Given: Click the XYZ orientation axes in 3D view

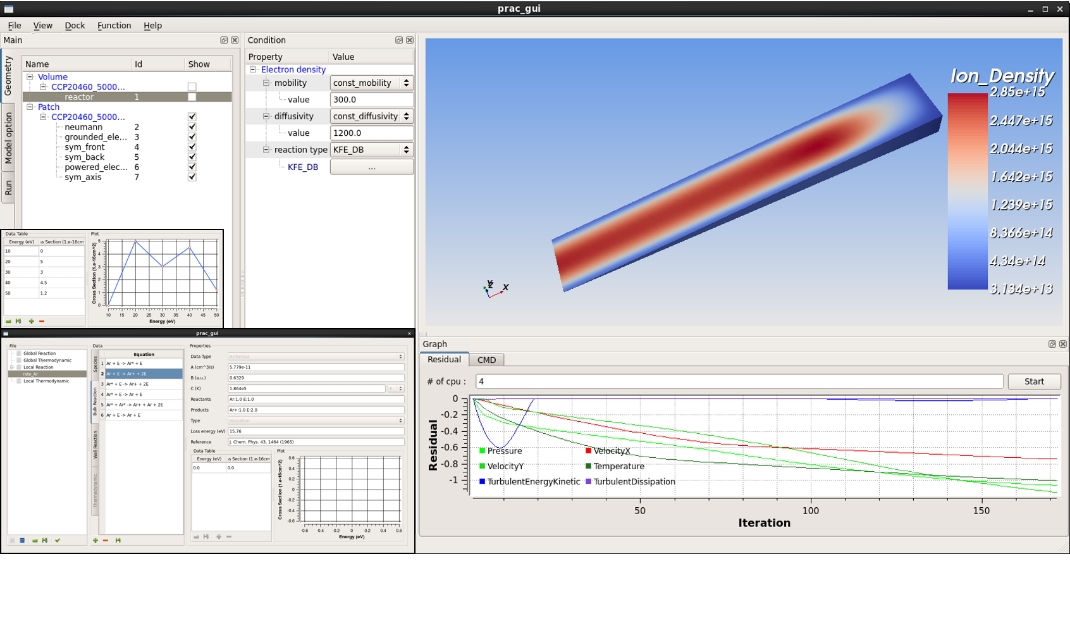Looking at the screenshot, I should pos(493,288).
